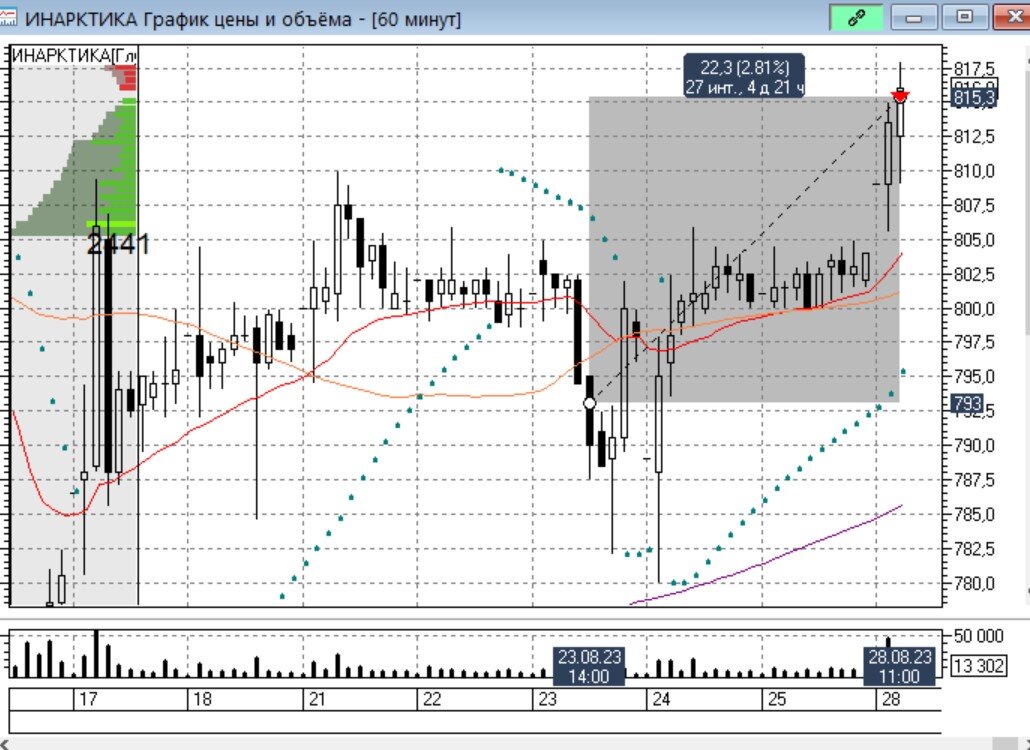Click date 25 on the time axis
Image resolution: width=1030 pixels, height=750 pixels.
click(776, 699)
